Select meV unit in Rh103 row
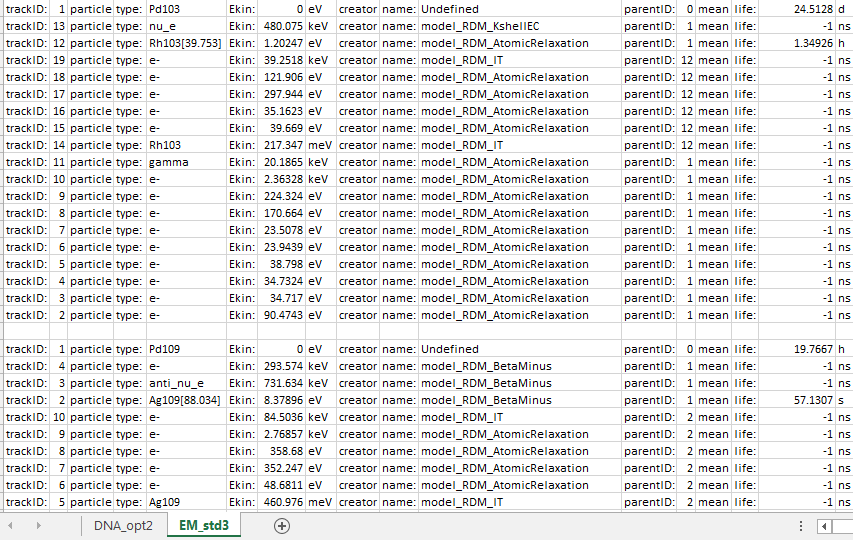This screenshot has height=540, width=854. point(321,145)
